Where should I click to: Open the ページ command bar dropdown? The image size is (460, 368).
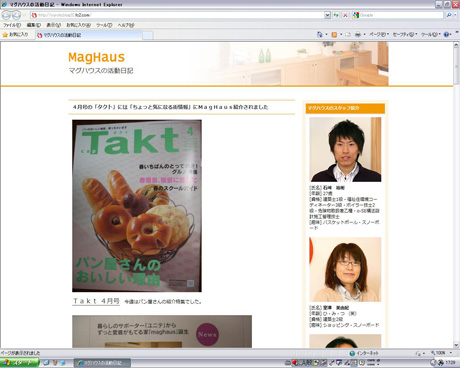tap(379, 34)
